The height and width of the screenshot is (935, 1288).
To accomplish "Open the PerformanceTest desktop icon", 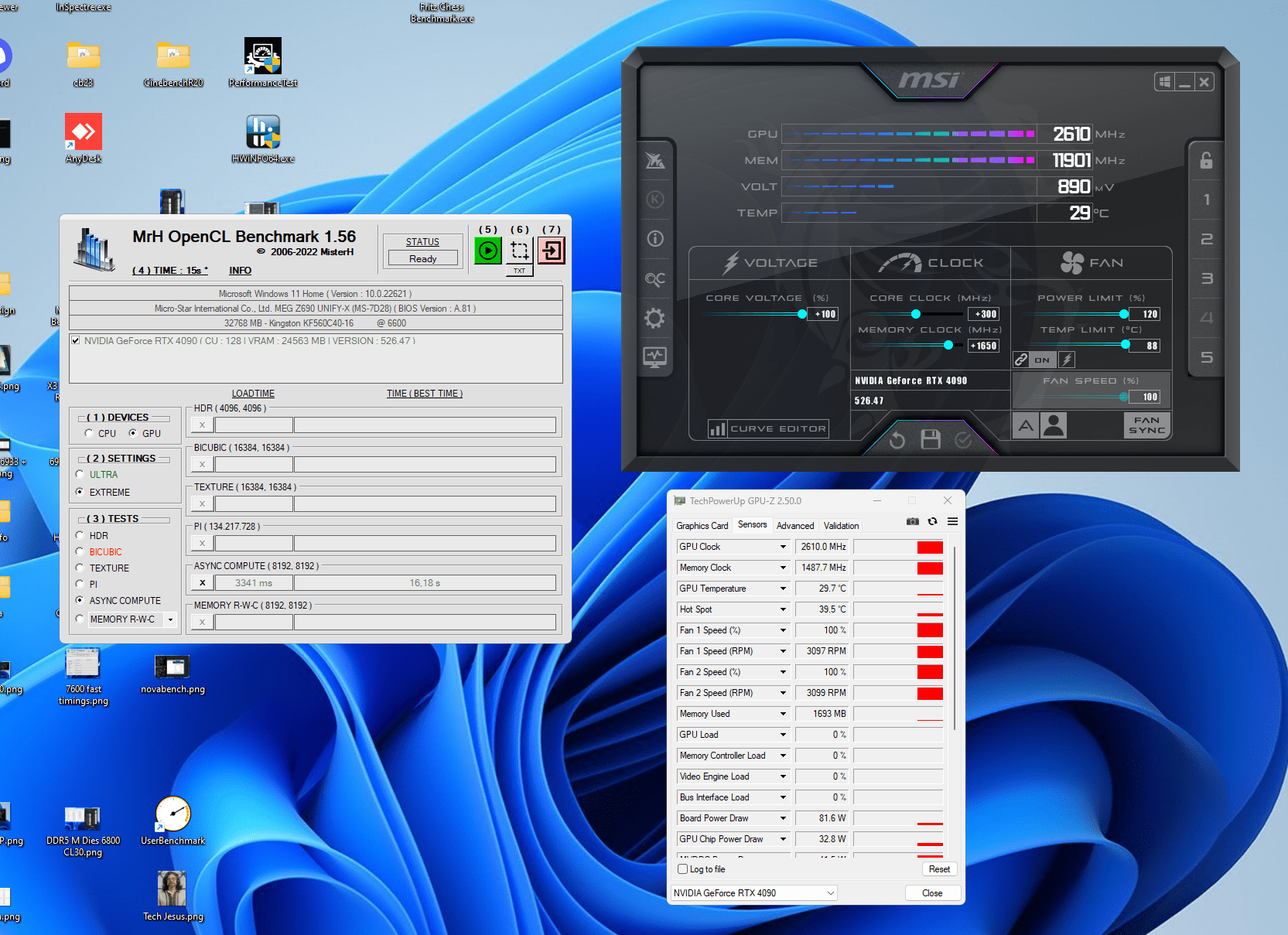I will point(263,63).
